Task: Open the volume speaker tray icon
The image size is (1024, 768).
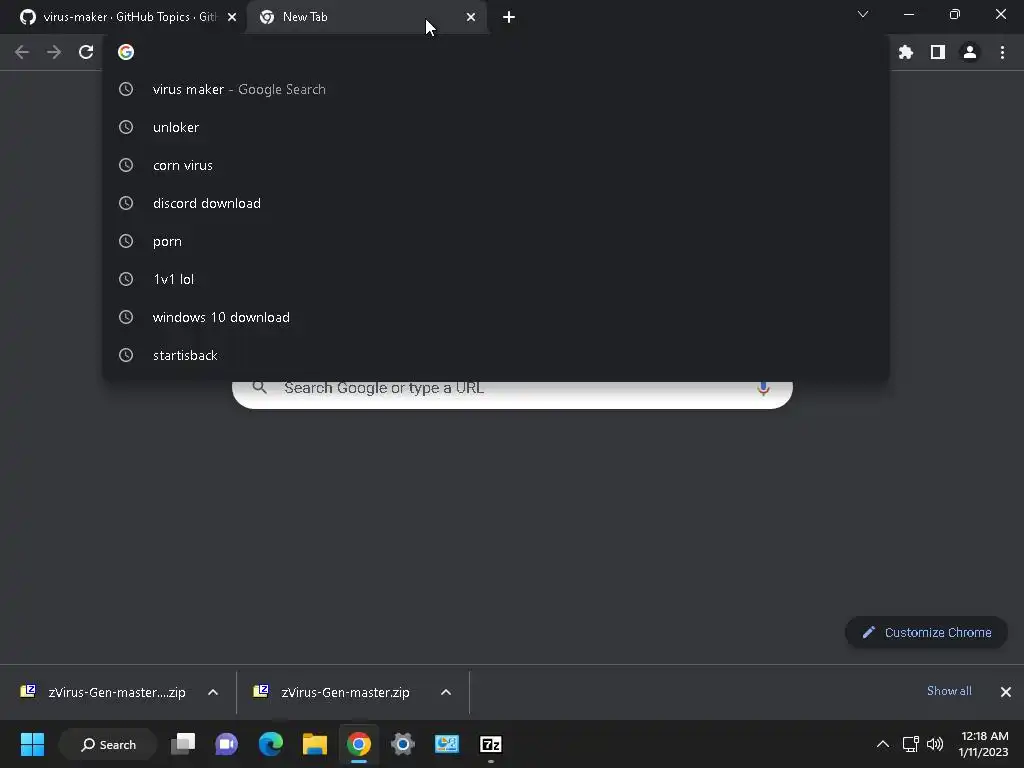Action: click(x=935, y=744)
